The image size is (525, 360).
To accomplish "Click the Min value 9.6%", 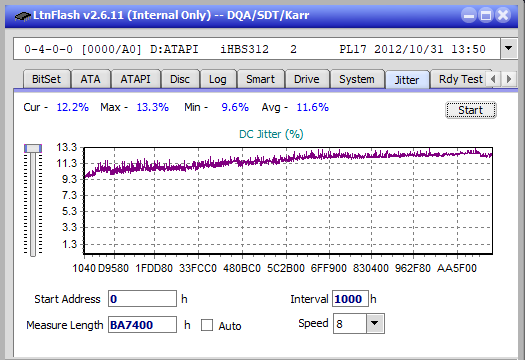I will coord(235,107).
